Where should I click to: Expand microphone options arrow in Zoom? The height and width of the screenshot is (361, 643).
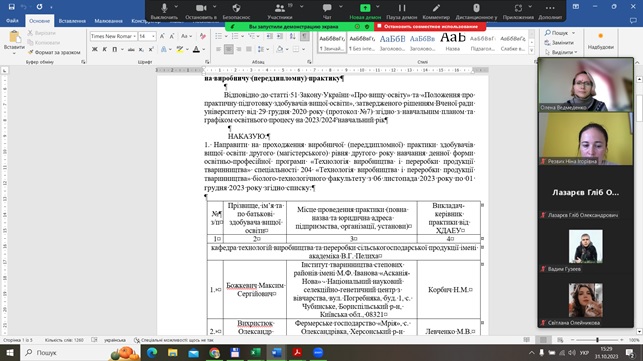point(176,7)
